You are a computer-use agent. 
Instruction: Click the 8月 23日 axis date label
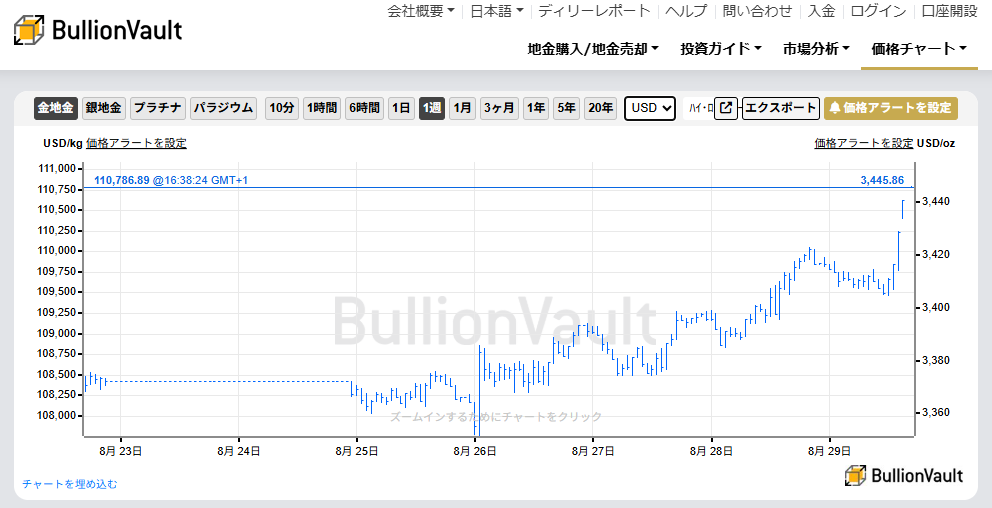(x=123, y=451)
